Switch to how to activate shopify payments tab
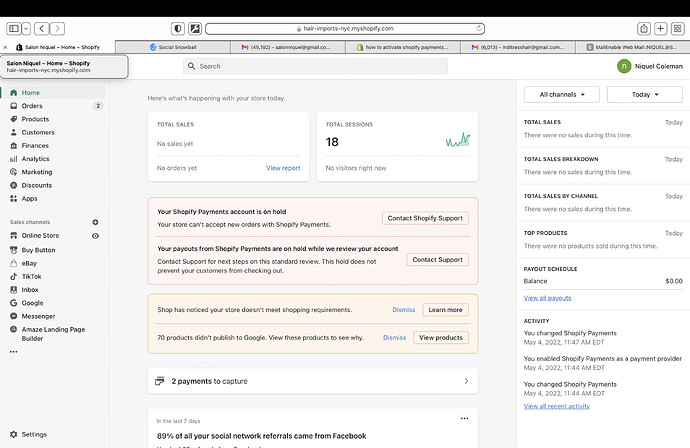The image size is (690, 448). pos(403,47)
